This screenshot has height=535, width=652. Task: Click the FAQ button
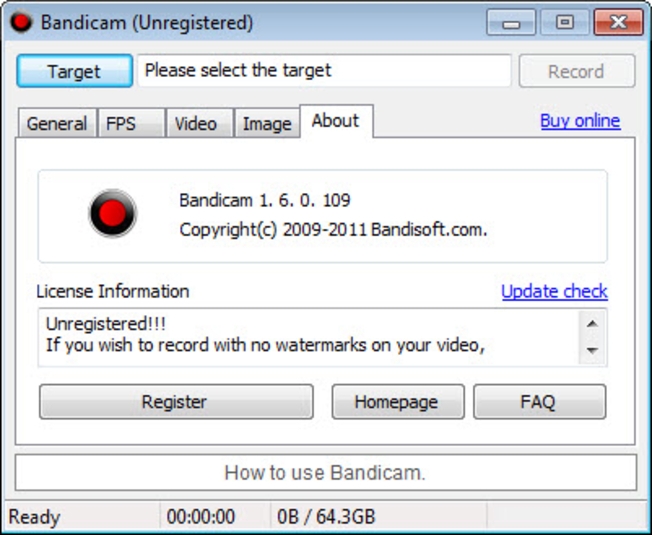[538, 402]
